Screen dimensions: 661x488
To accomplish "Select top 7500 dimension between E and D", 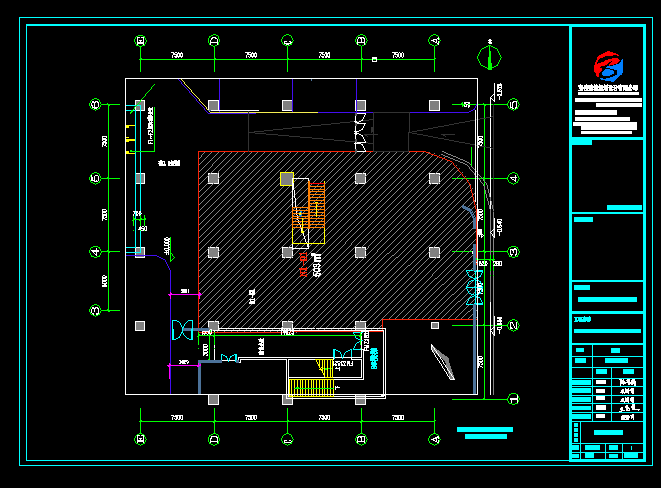I will coord(177,55).
